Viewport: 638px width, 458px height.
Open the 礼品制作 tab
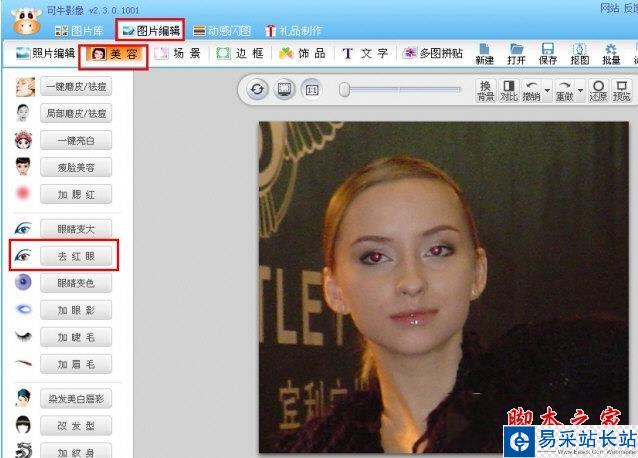tap(293, 31)
